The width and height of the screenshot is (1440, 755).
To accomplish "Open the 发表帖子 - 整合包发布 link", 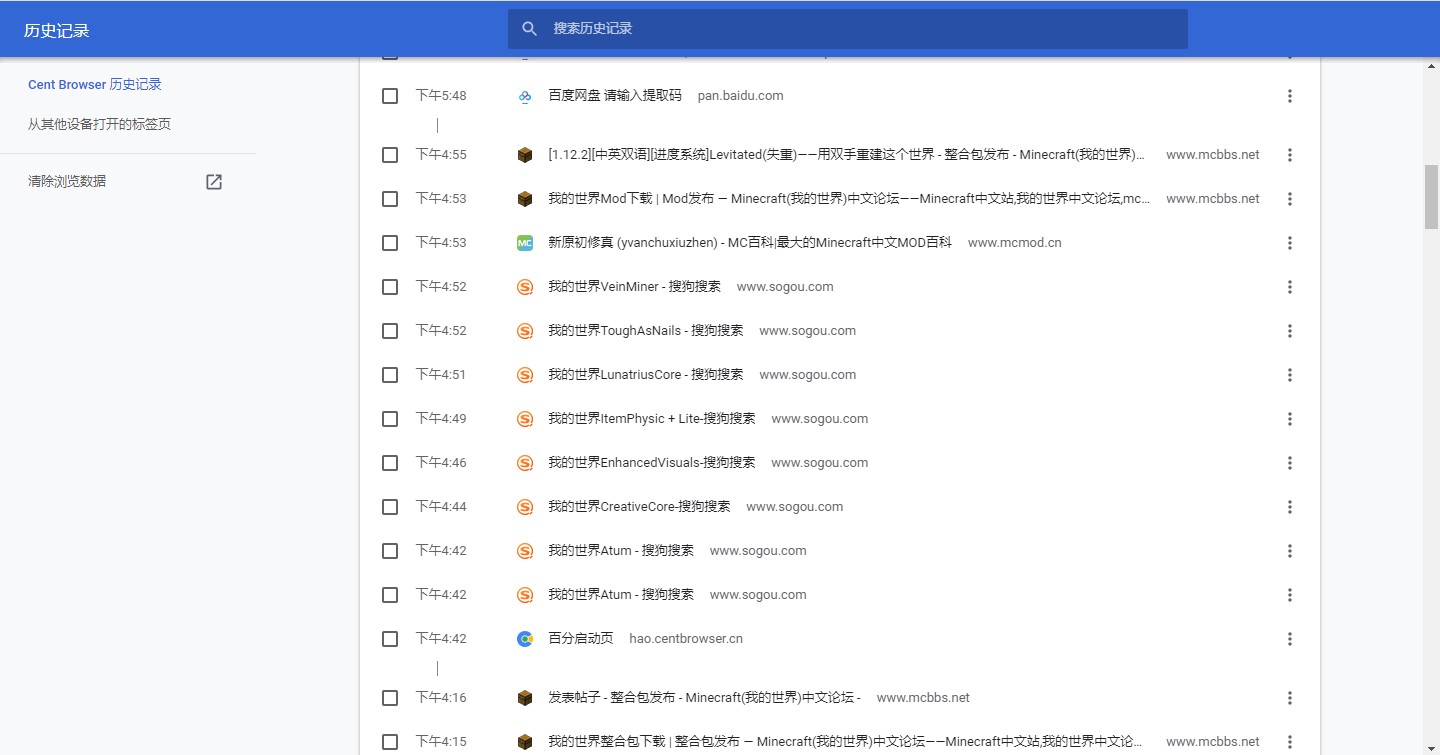I will [704, 698].
